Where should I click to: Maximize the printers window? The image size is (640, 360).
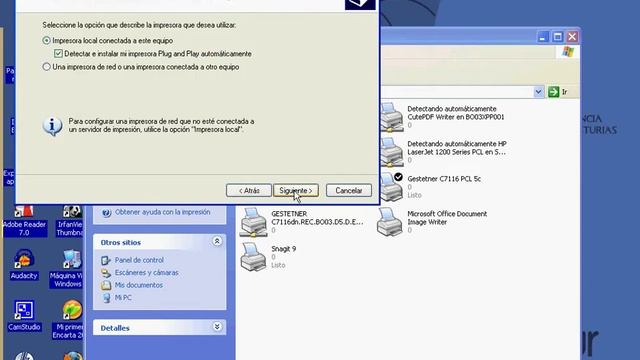click(x=558, y=37)
